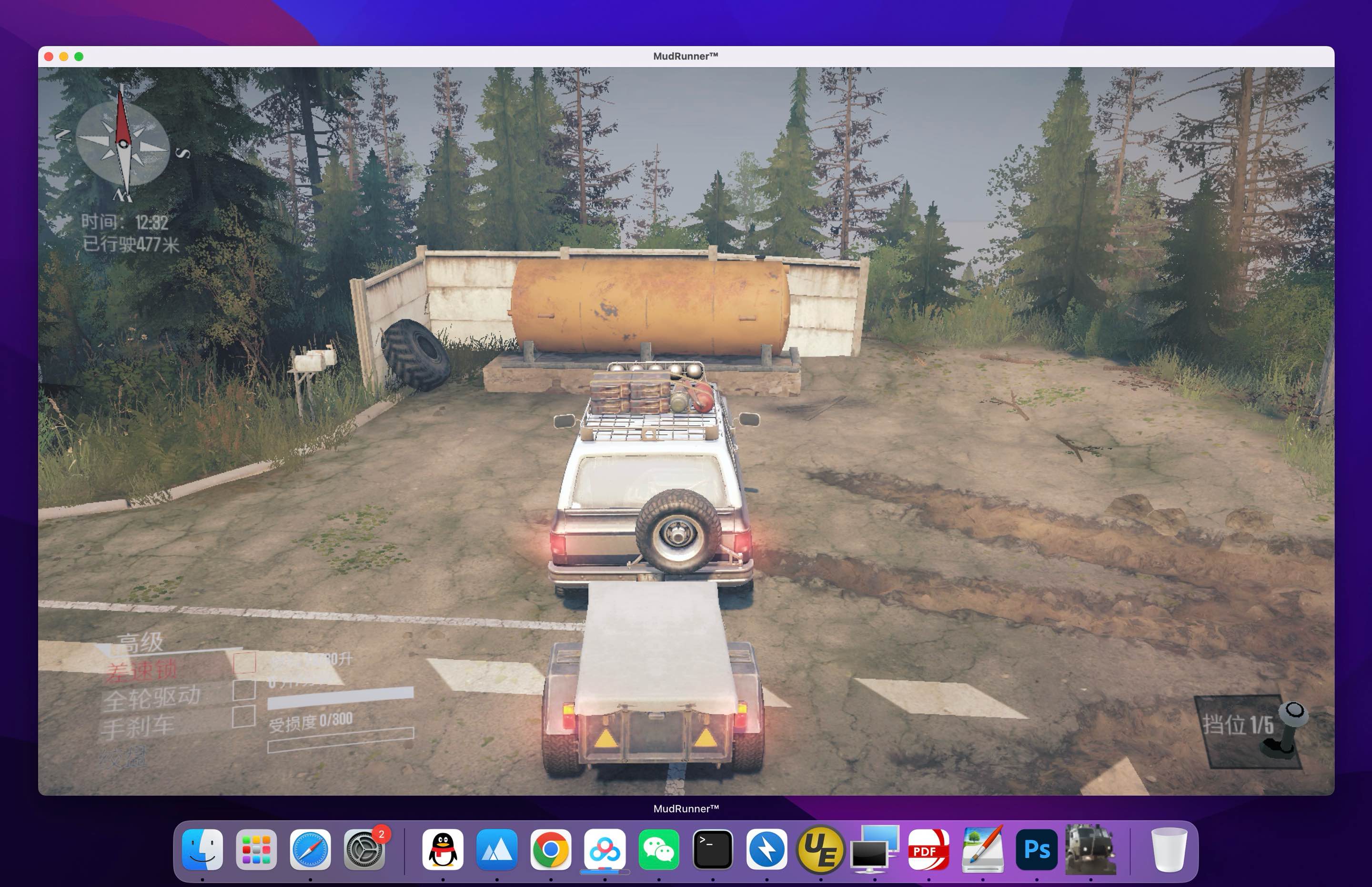1372x887 pixels.
Task: Make MudRunner fullscreen with green button
Action: coord(79,56)
